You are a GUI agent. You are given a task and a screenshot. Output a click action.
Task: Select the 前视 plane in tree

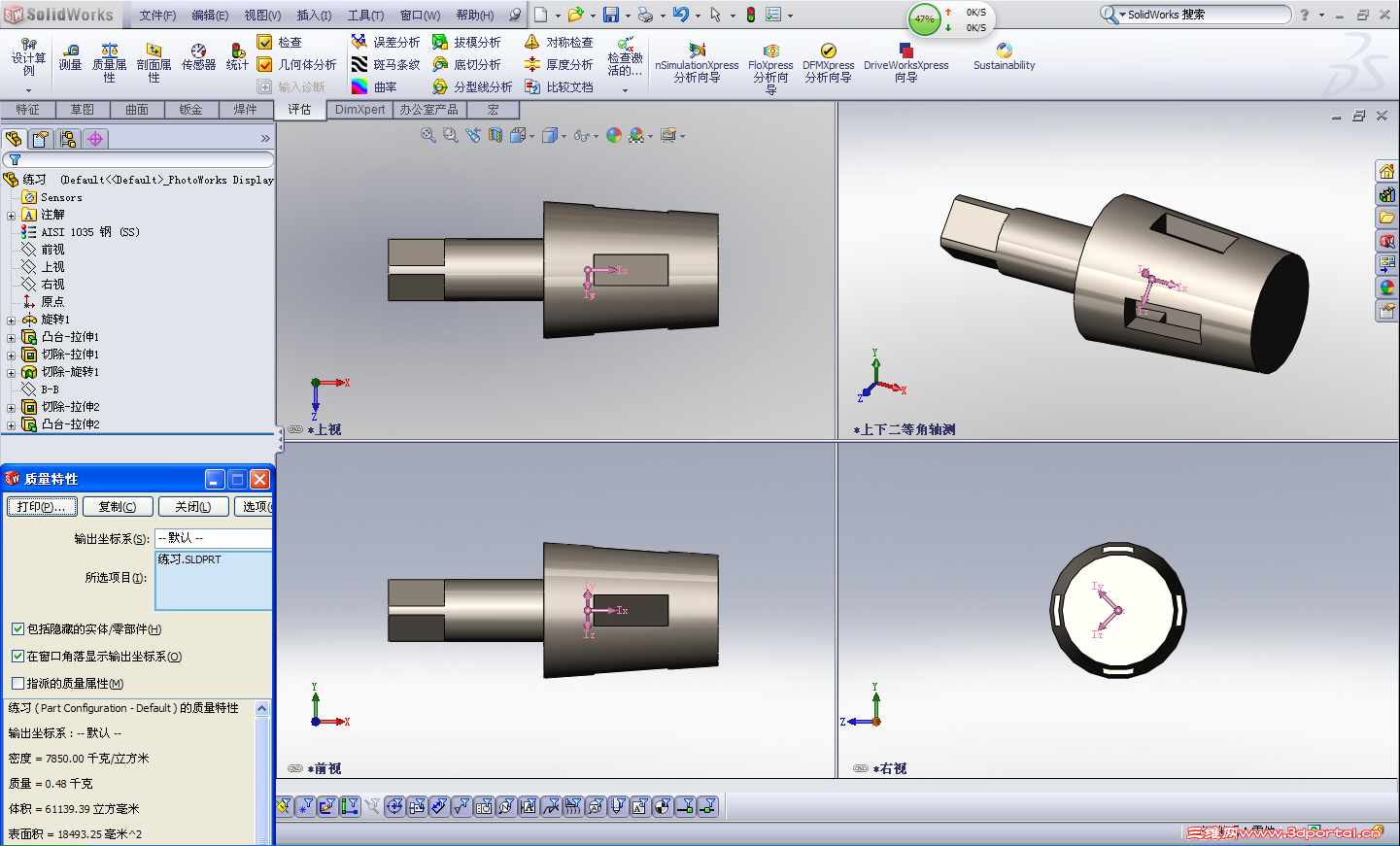(52, 250)
